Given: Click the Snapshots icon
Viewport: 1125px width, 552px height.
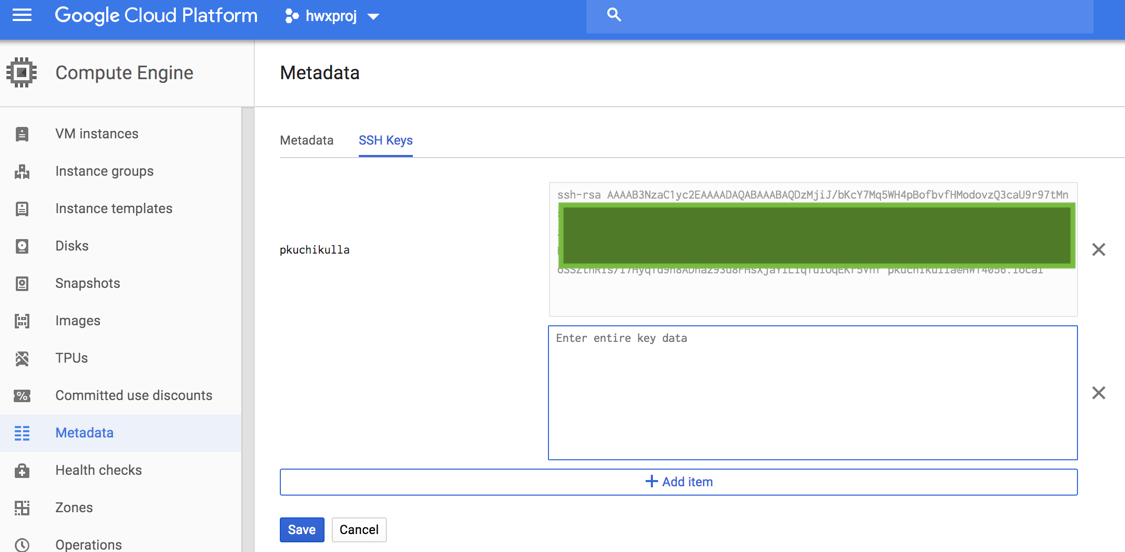Looking at the screenshot, I should coord(22,284).
